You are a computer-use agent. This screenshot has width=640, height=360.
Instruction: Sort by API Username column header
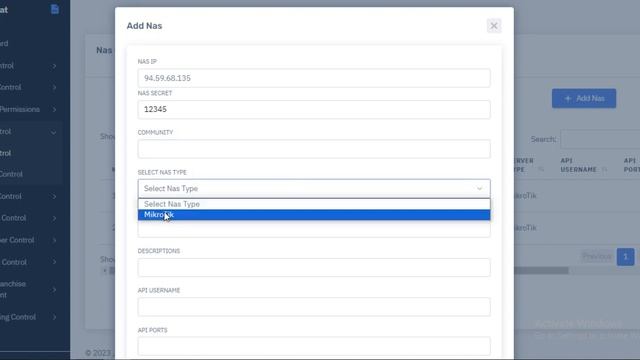coord(583,165)
